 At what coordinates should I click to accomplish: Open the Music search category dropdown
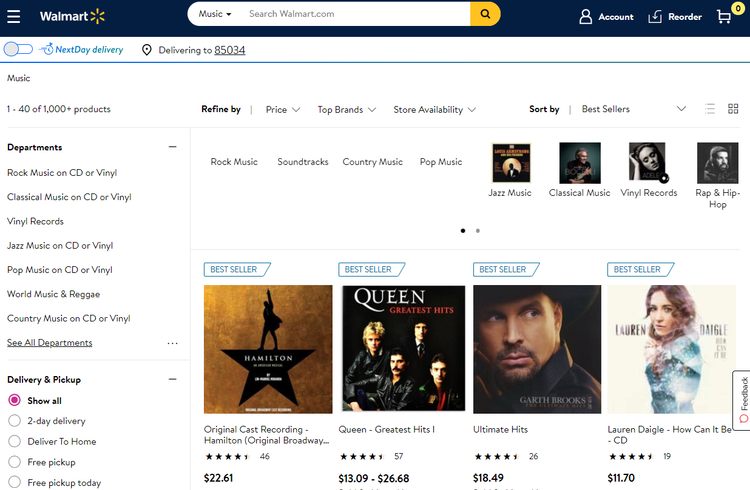[215, 14]
